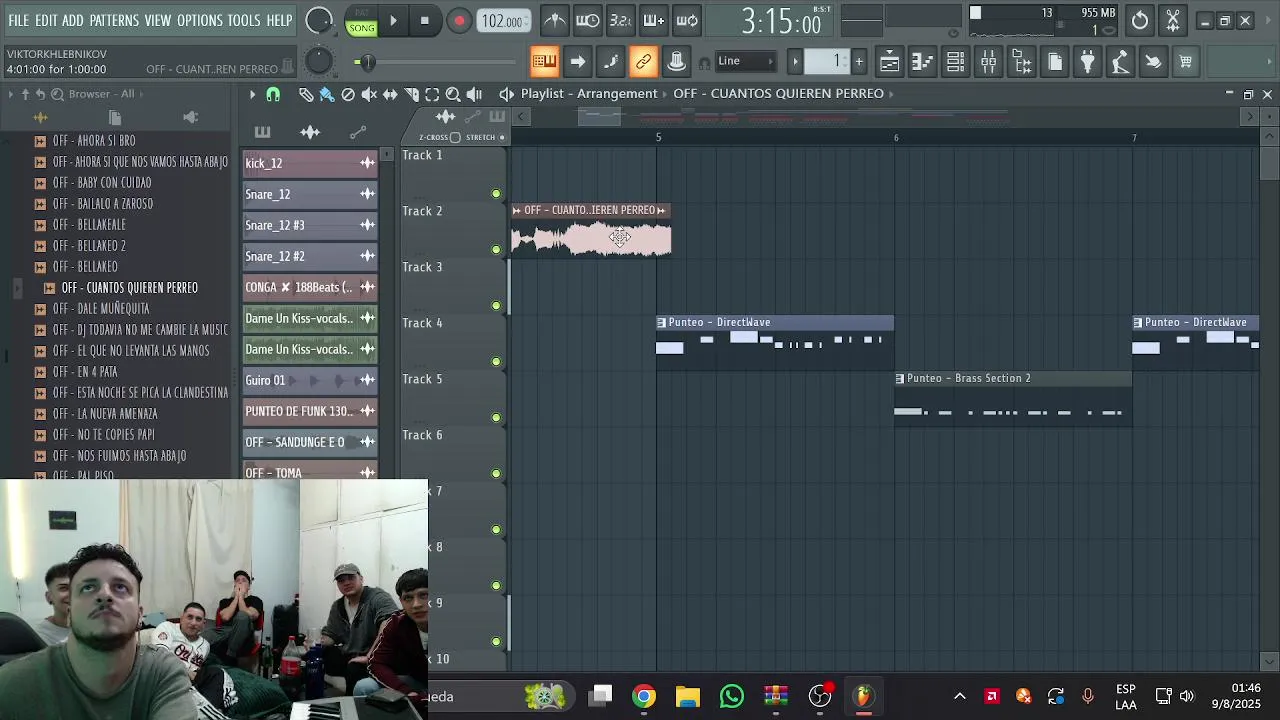The image size is (1280, 720).
Task: Select the Playback speaker tool in Playlist
Action: click(474, 94)
